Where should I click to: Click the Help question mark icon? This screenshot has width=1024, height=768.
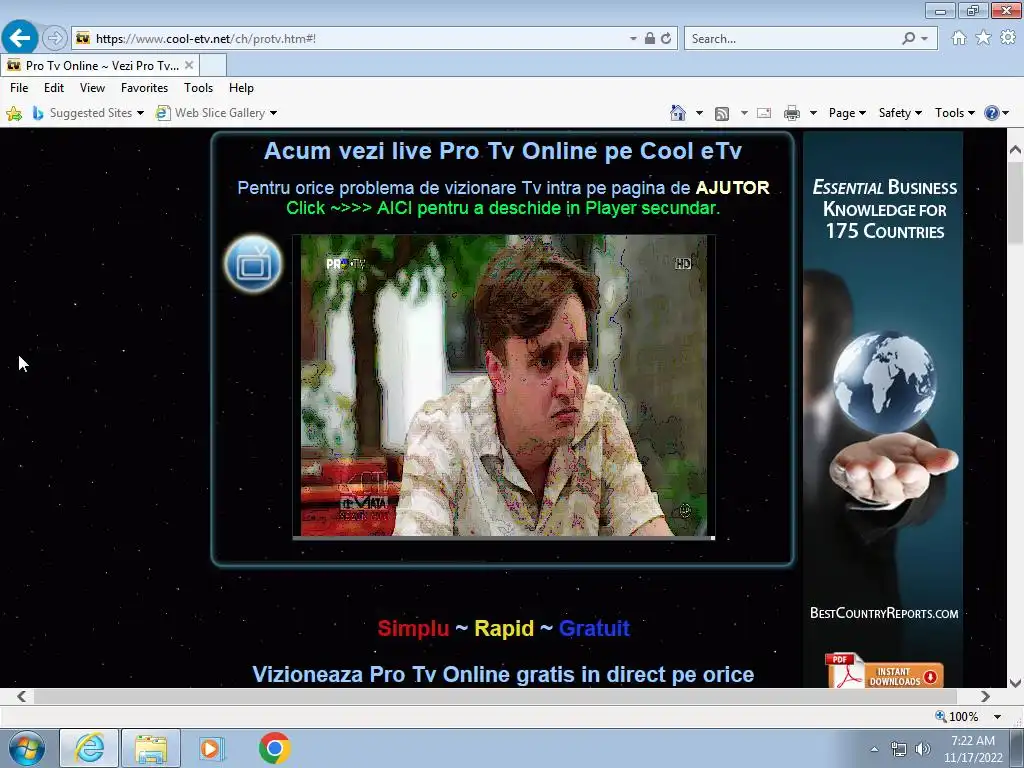coord(991,113)
